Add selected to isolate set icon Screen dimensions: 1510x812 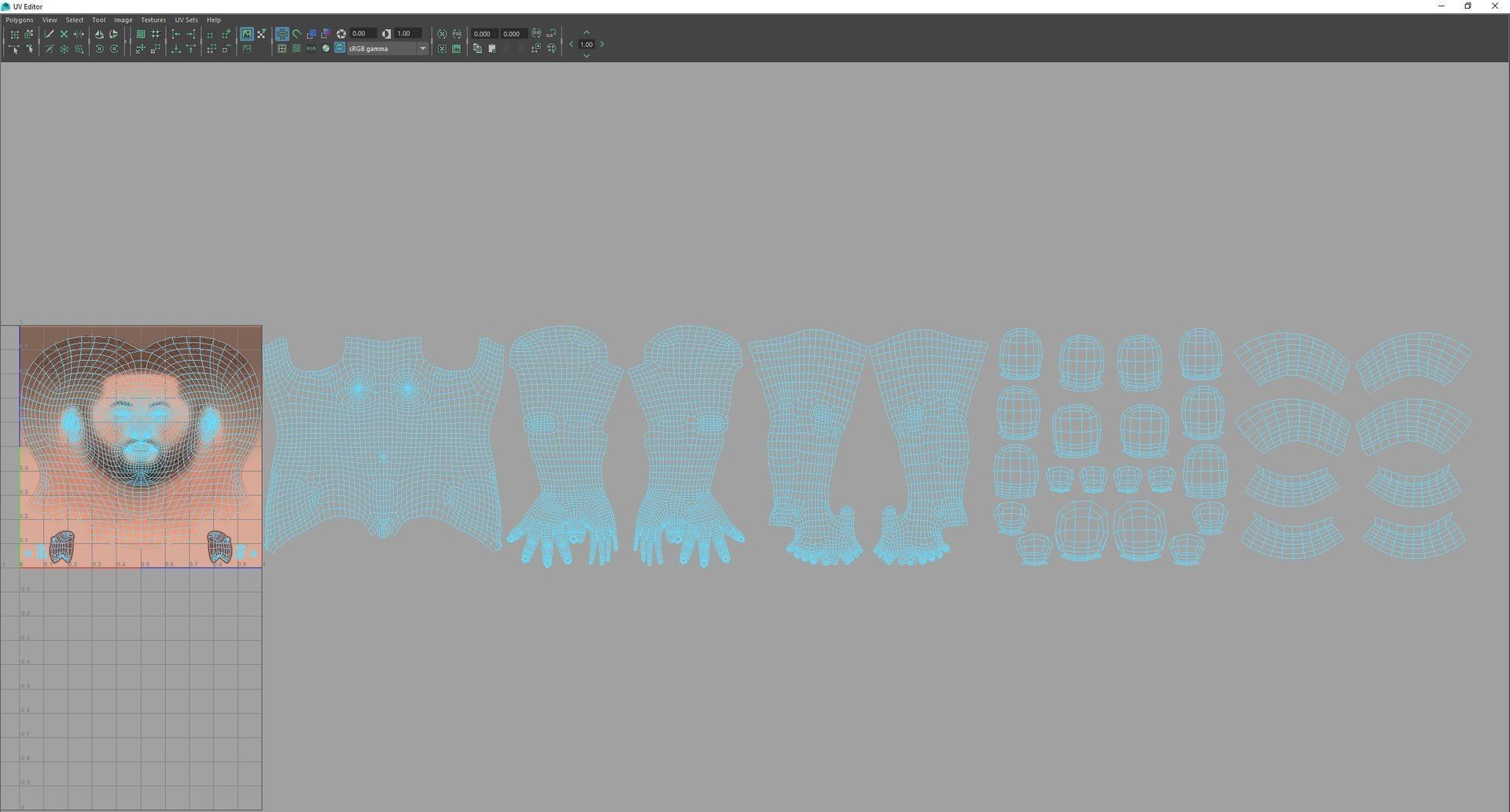point(226,34)
